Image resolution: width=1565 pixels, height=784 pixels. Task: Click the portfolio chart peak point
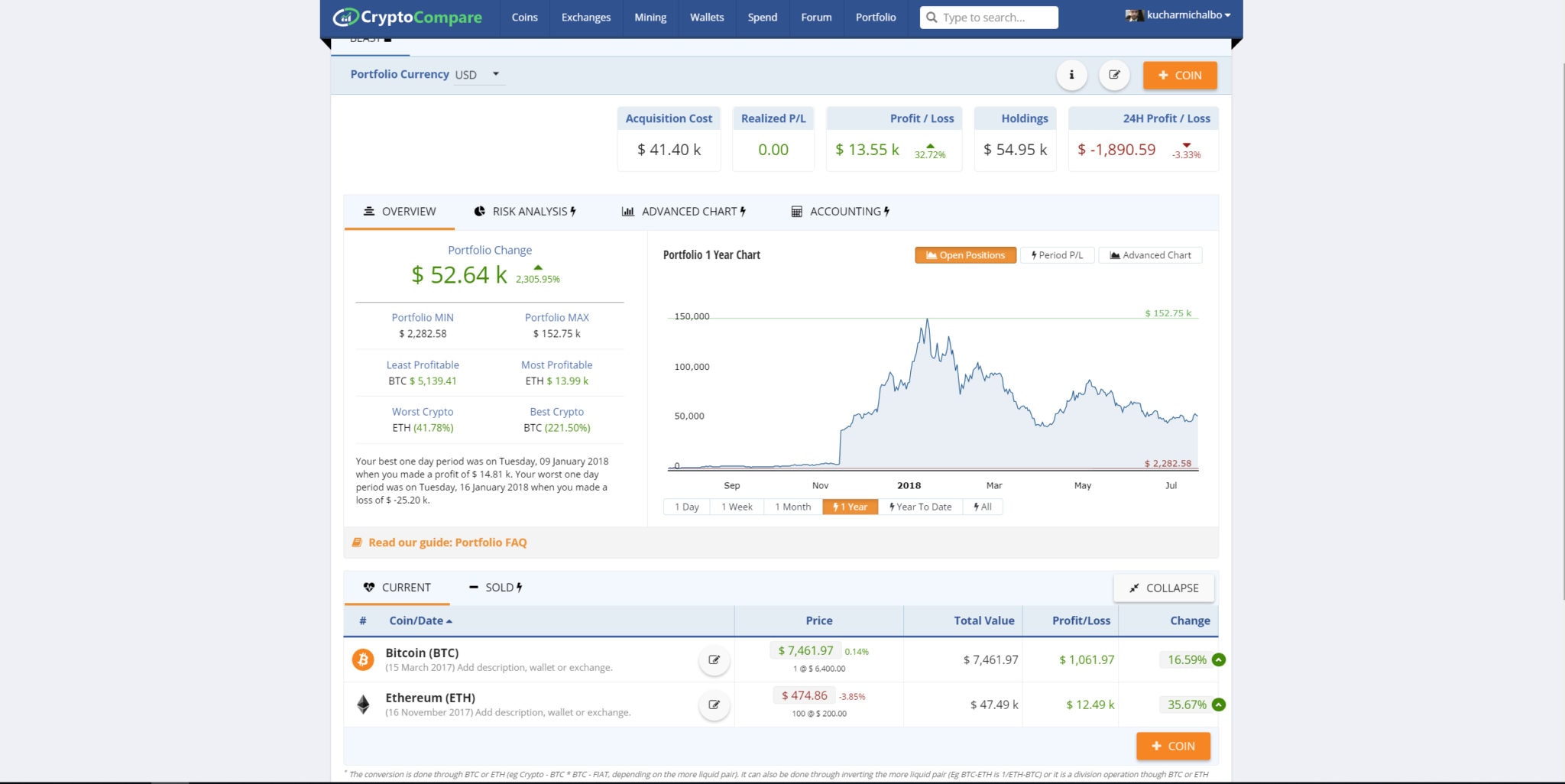tap(928, 319)
